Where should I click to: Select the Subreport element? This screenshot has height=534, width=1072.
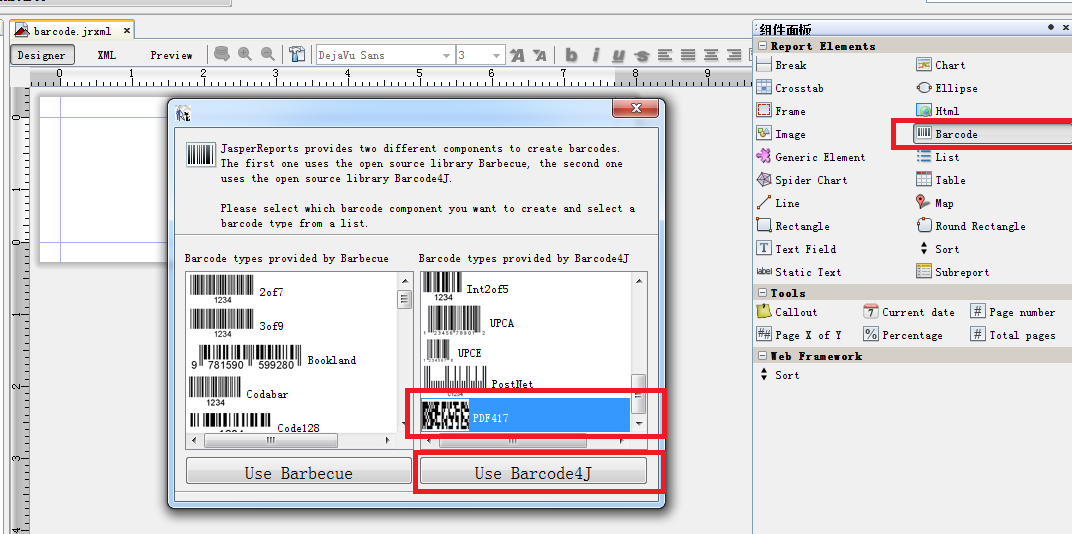tap(952, 272)
